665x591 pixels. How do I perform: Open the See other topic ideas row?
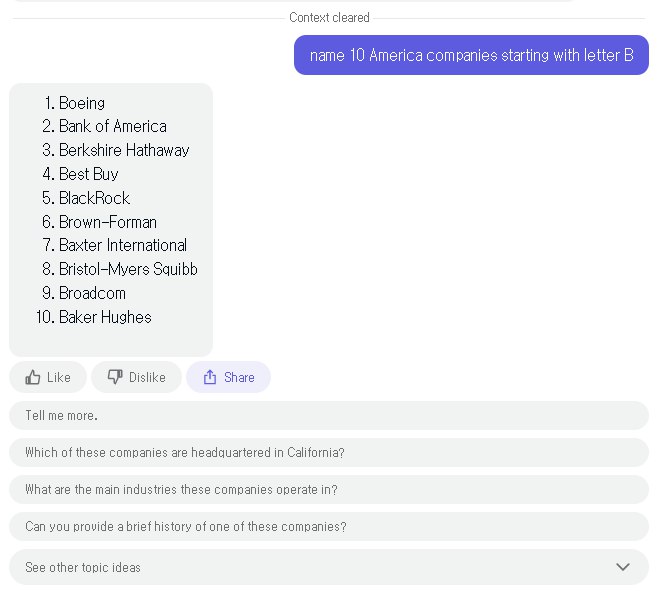(329, 567)
